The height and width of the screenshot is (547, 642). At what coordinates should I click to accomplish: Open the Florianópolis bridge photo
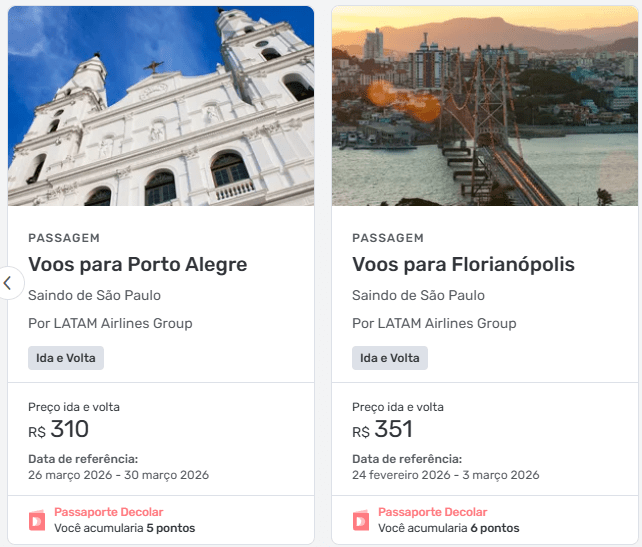click(x=484, y=106)
